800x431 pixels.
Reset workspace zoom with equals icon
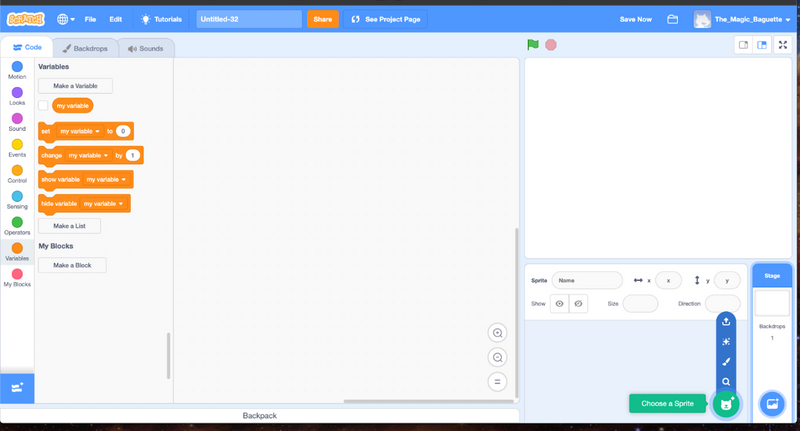[x=497, y=381]
